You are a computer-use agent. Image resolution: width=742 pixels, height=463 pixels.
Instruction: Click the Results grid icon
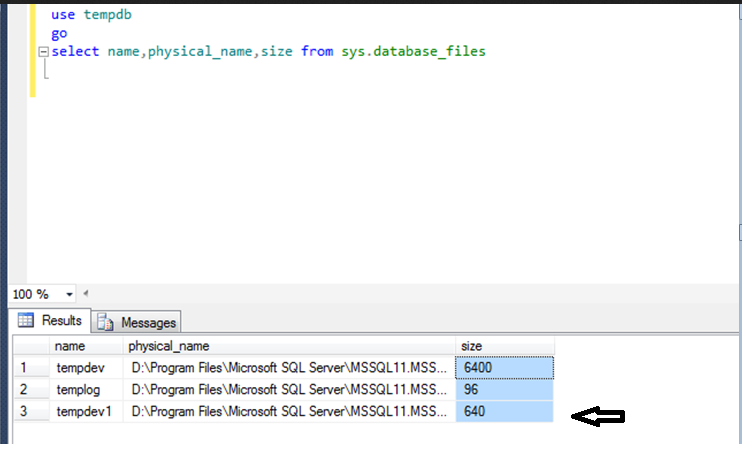26,320
